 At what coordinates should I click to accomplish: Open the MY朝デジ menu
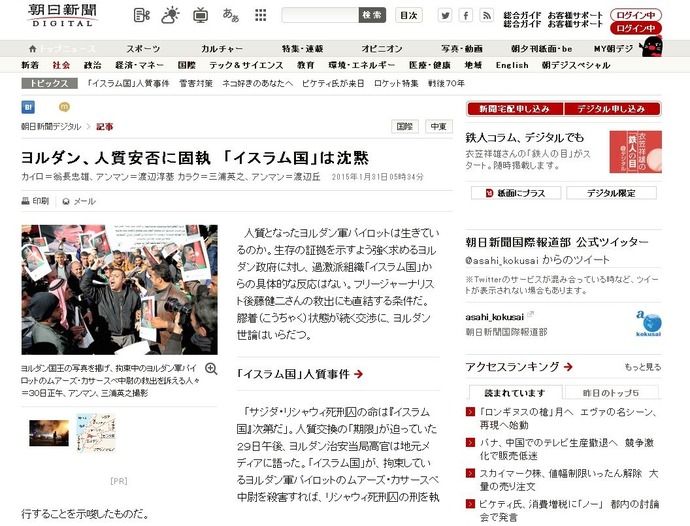(x=613, y=48)
